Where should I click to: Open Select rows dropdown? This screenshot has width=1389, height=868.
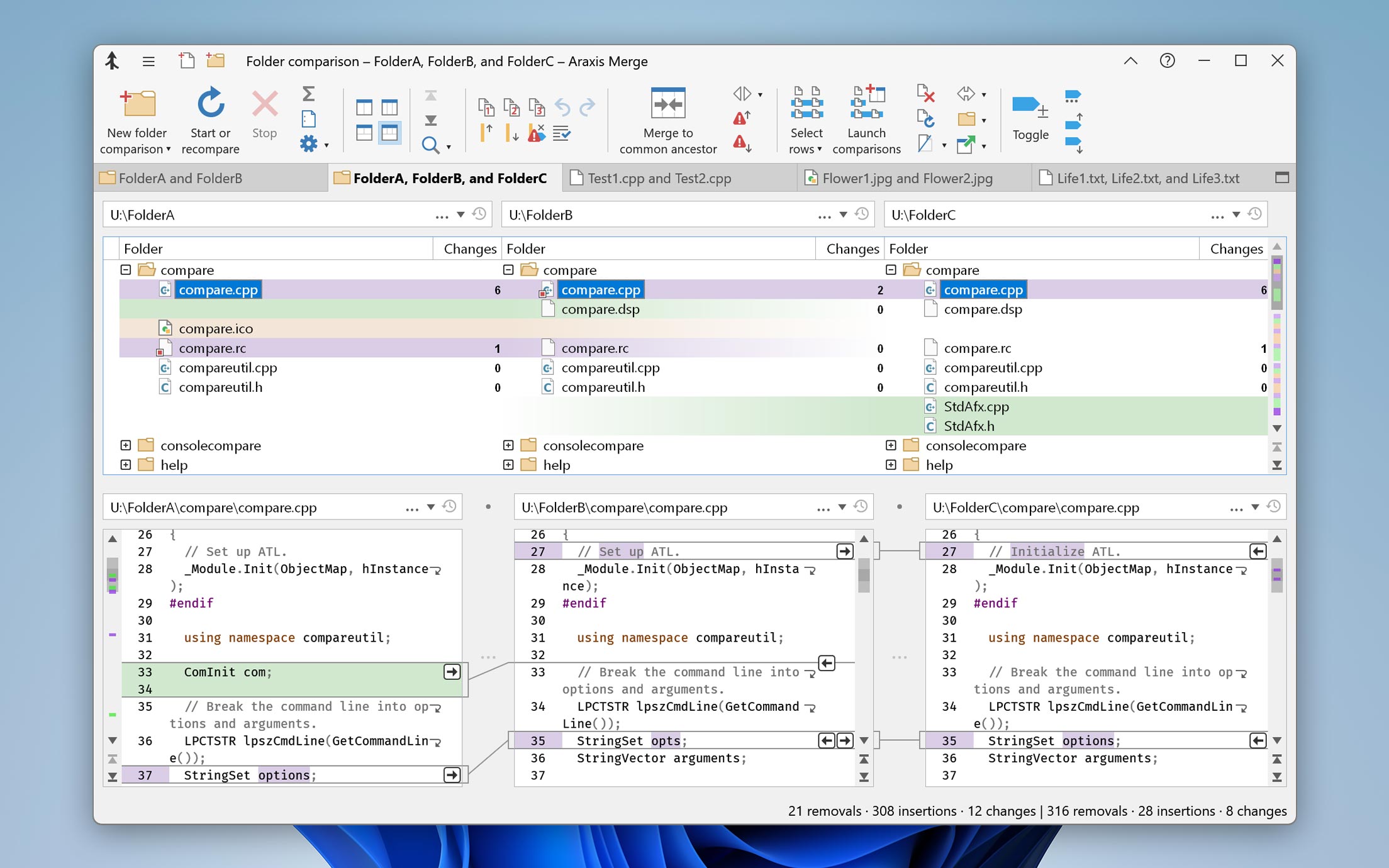pyautogui.click(x=806, y=121)
